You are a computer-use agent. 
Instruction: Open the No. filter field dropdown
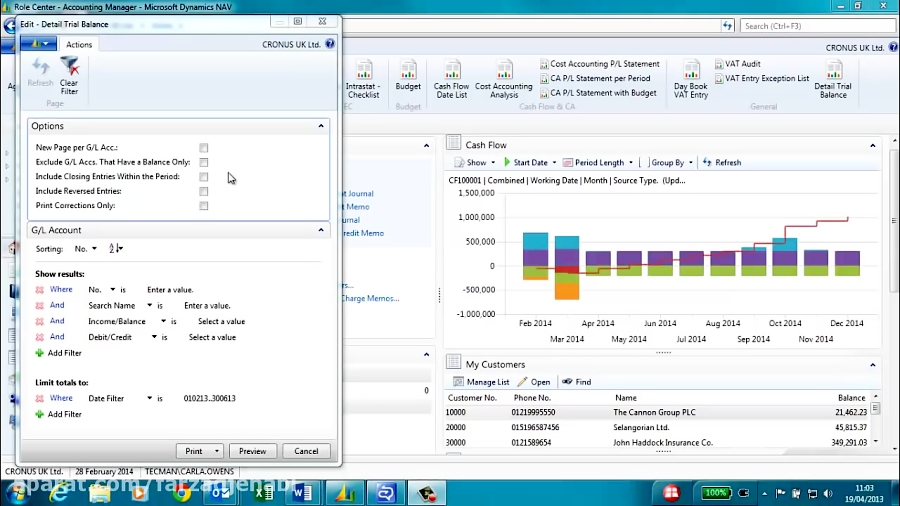pyautogui.click(x=112, y=290)
